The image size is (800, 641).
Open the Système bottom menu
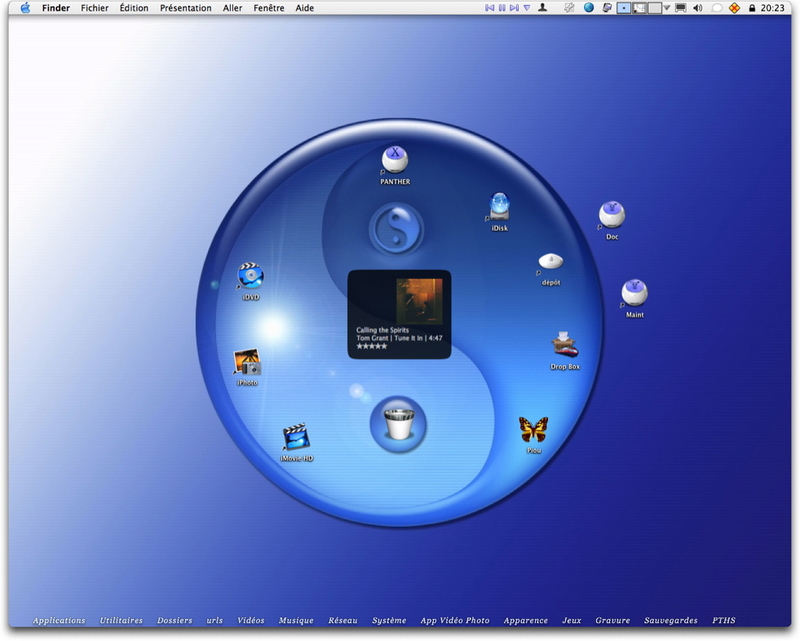pos(389,621)
